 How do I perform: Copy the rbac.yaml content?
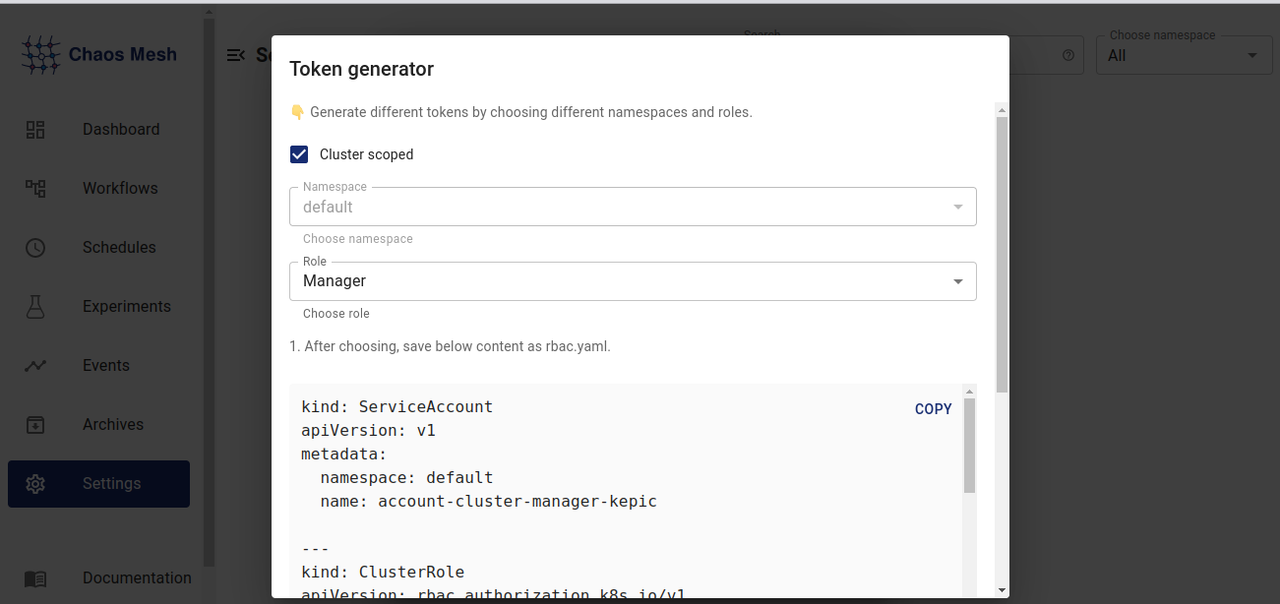click(x=933, y=409)
